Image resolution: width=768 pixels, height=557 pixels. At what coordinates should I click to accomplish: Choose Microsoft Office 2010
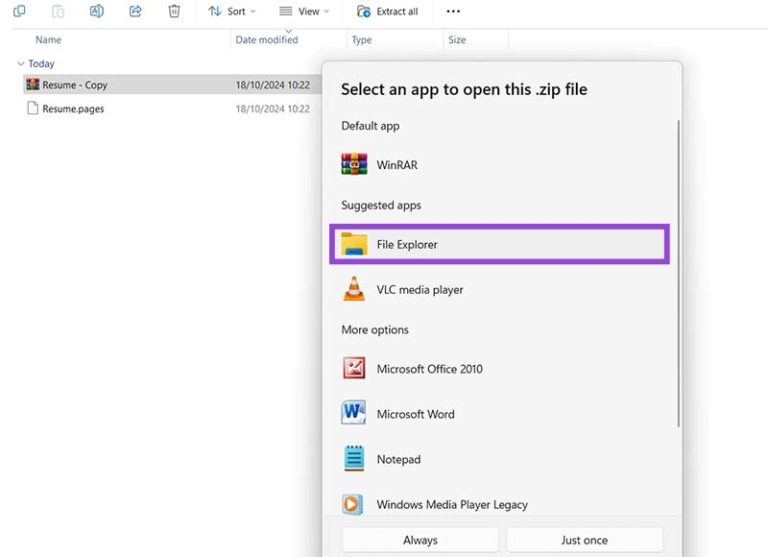coord(499,369)
